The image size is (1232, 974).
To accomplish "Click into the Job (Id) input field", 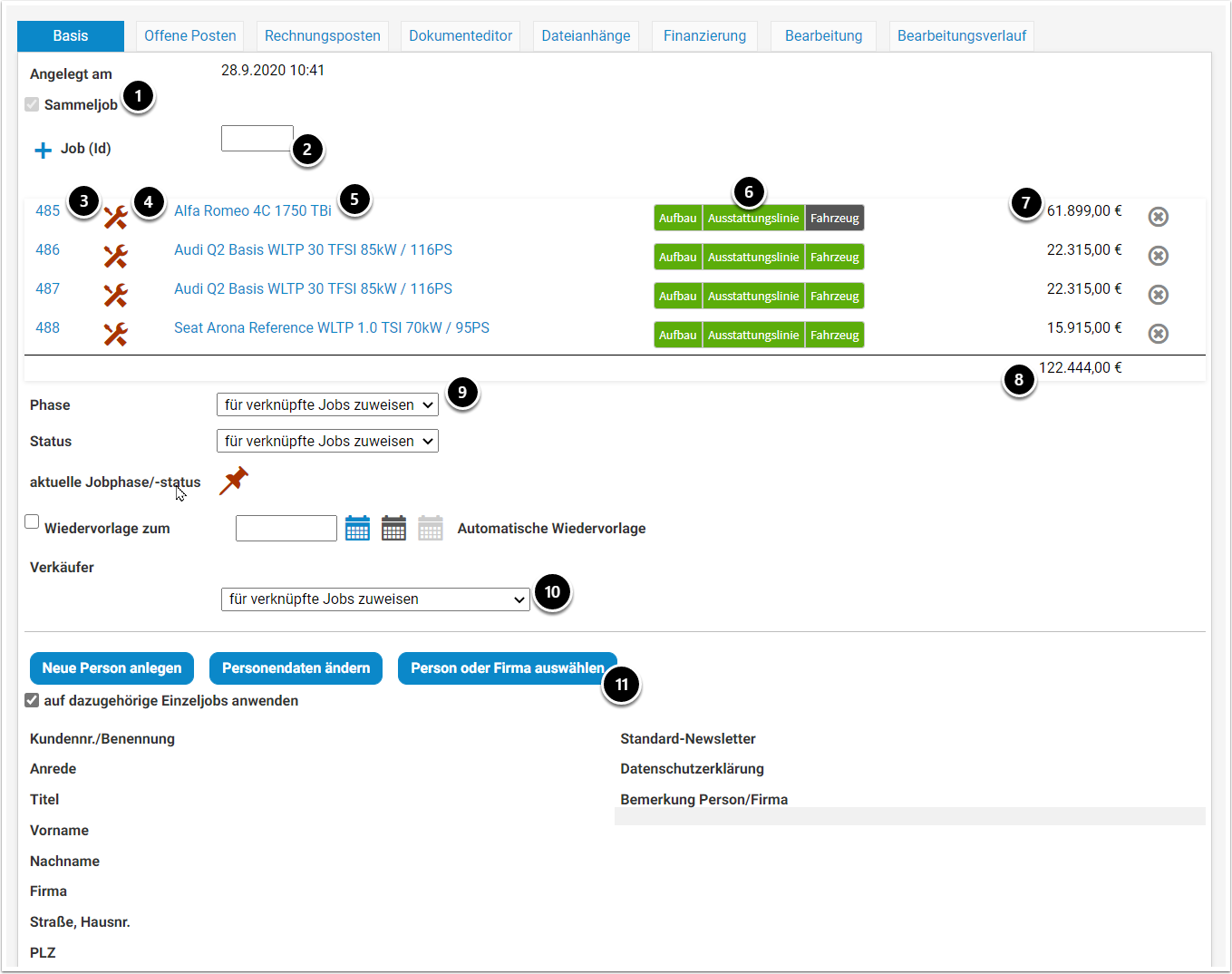I will pos(257,139).
